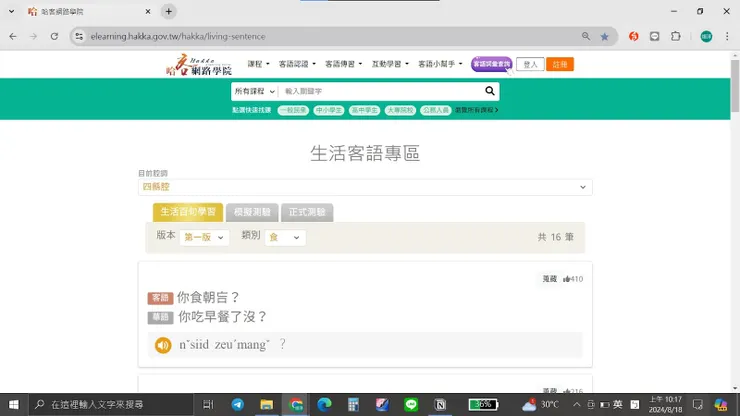
Task: Reload the current page
Action: pyautogui.click(x=54, y=36)
